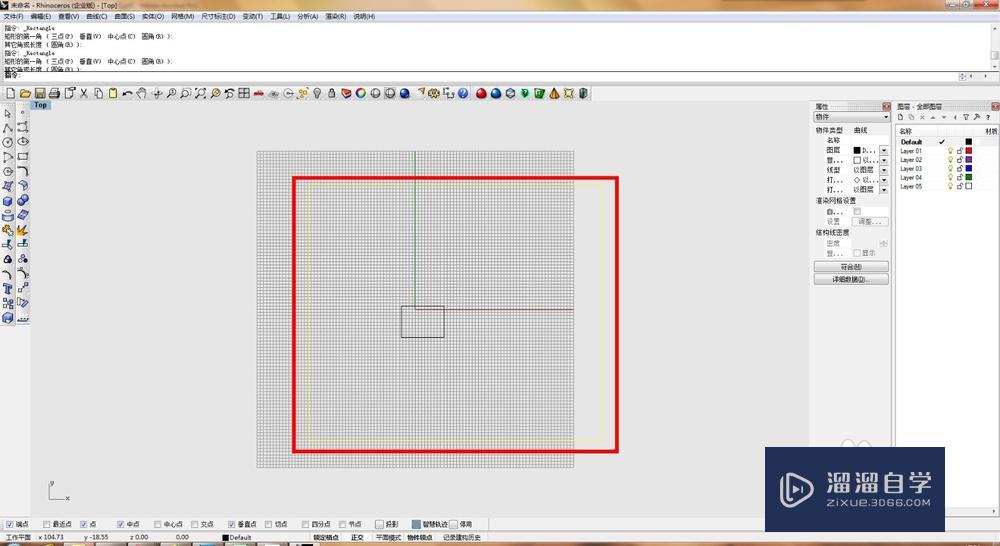Toggle 锁定格点 grid snap in status bar
Viewport: 1000px width, 546px height.
coord(326,538)
